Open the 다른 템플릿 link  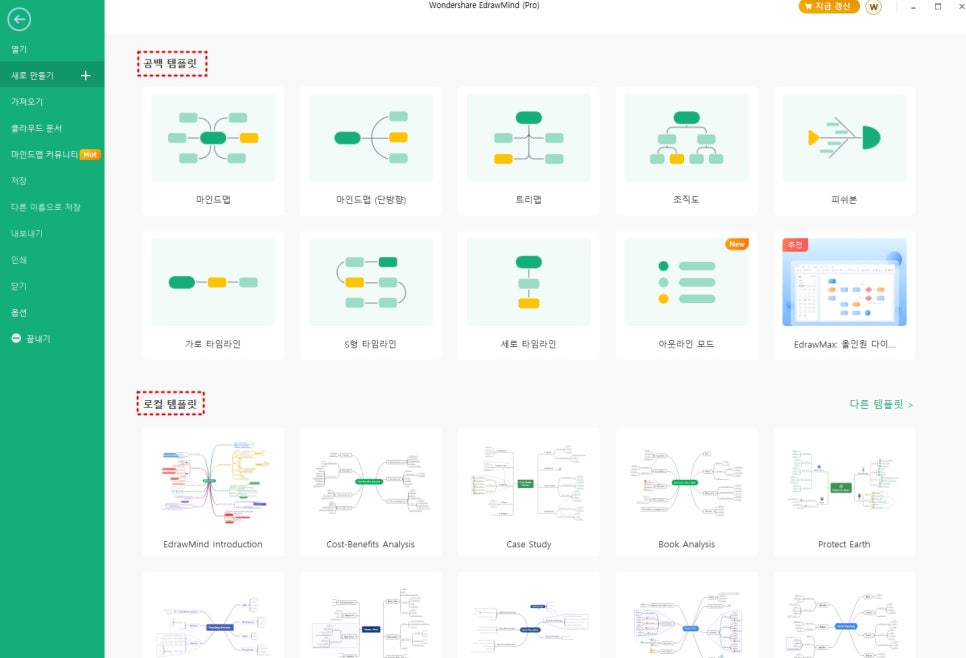(881, 404)
